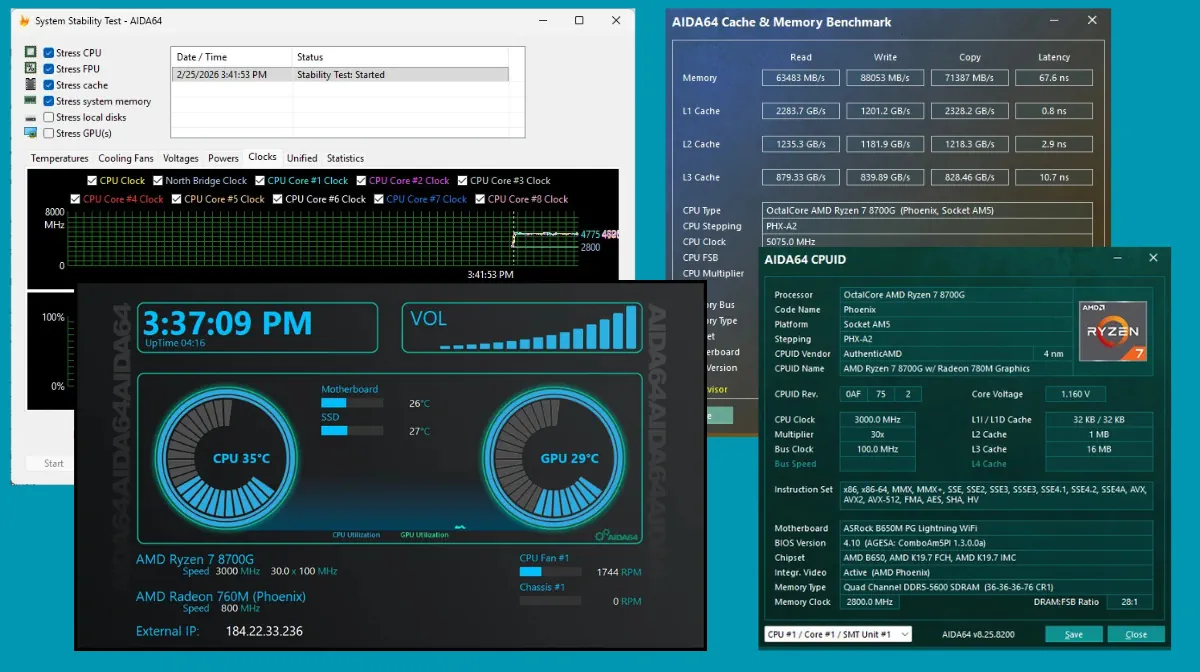The height and width of the screenshot is (672, 1200).
Task: Toggle the CPU Core #5 Clock checkbox
Action: tap(177, 199)
